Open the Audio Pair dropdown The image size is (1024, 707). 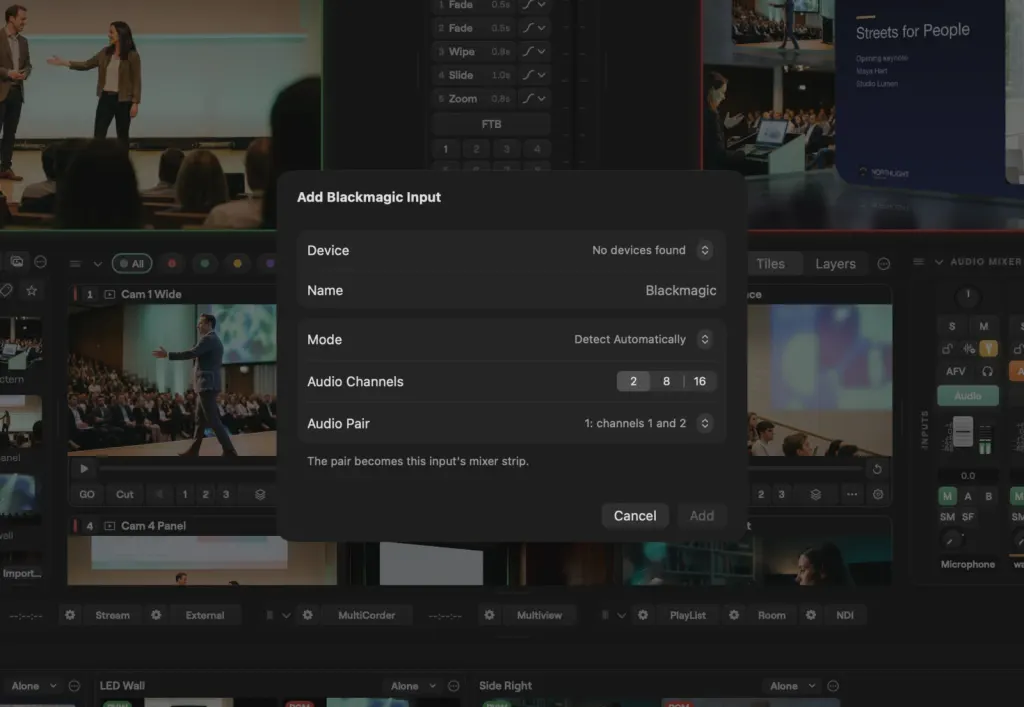(647, 424)
